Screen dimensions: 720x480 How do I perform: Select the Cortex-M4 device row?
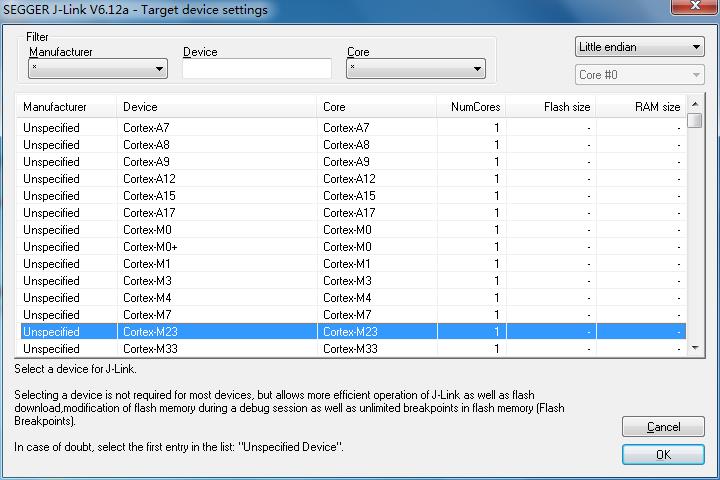point(351,298)
